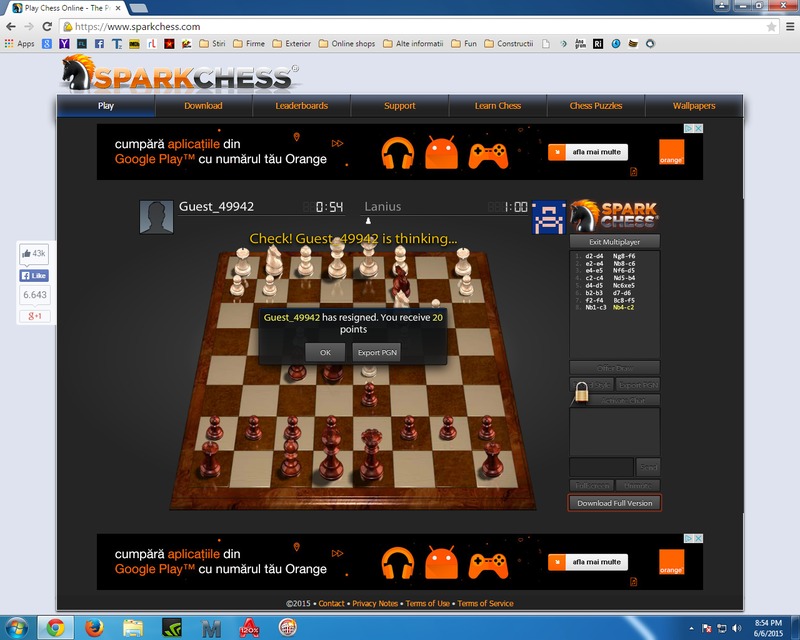Click the volume icon in system tray
This screenshot has width=800, height=640.
(736, 628)
